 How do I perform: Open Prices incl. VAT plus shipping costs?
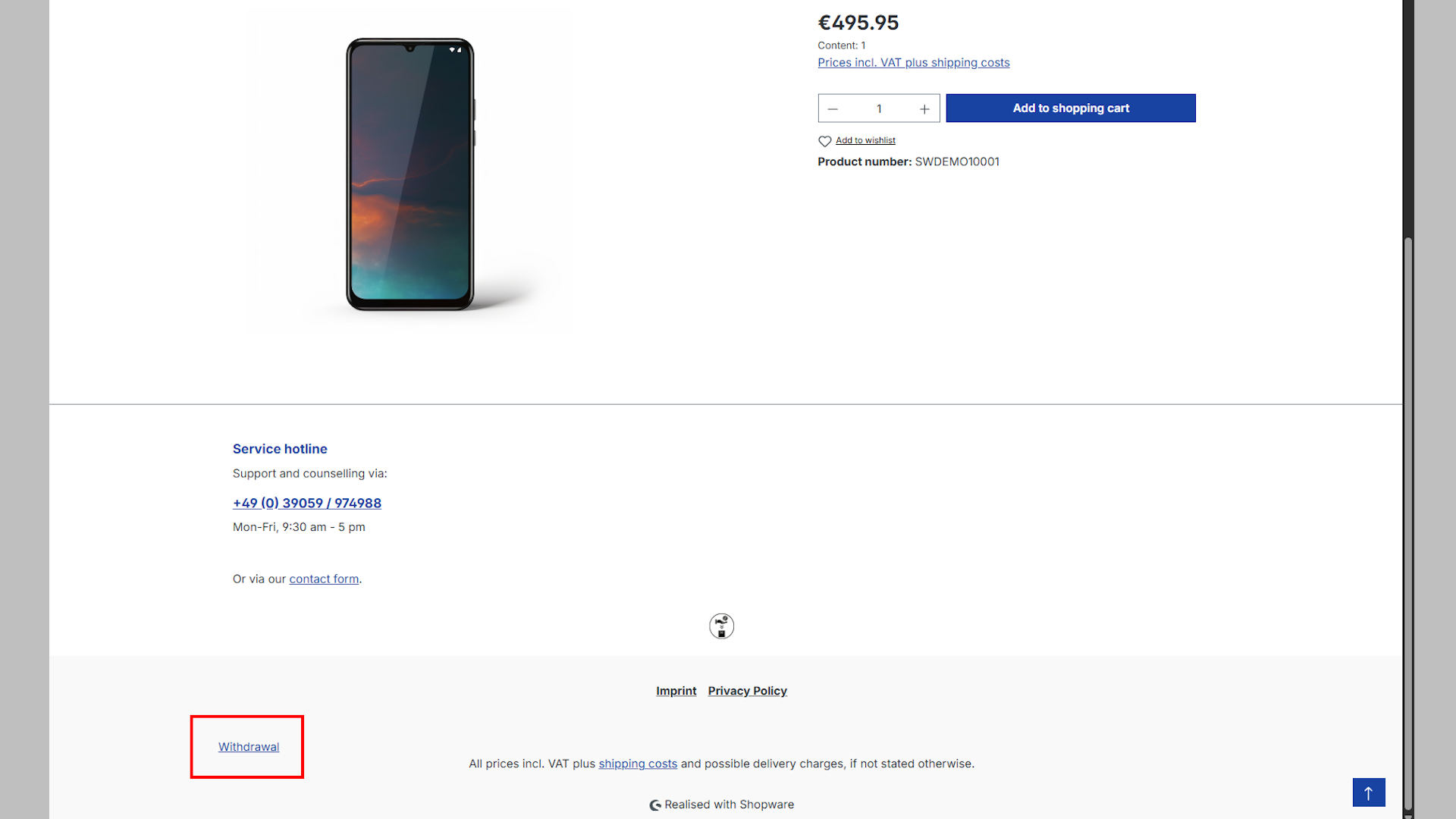tap(914, 63)
